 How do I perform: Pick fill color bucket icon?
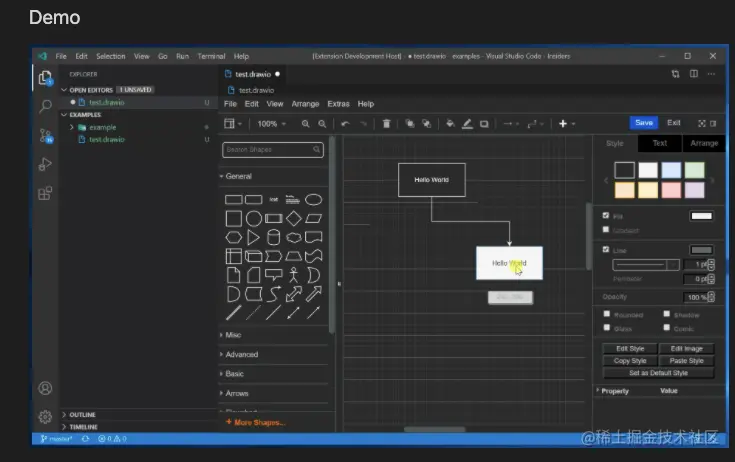click(x=450, y=124)
